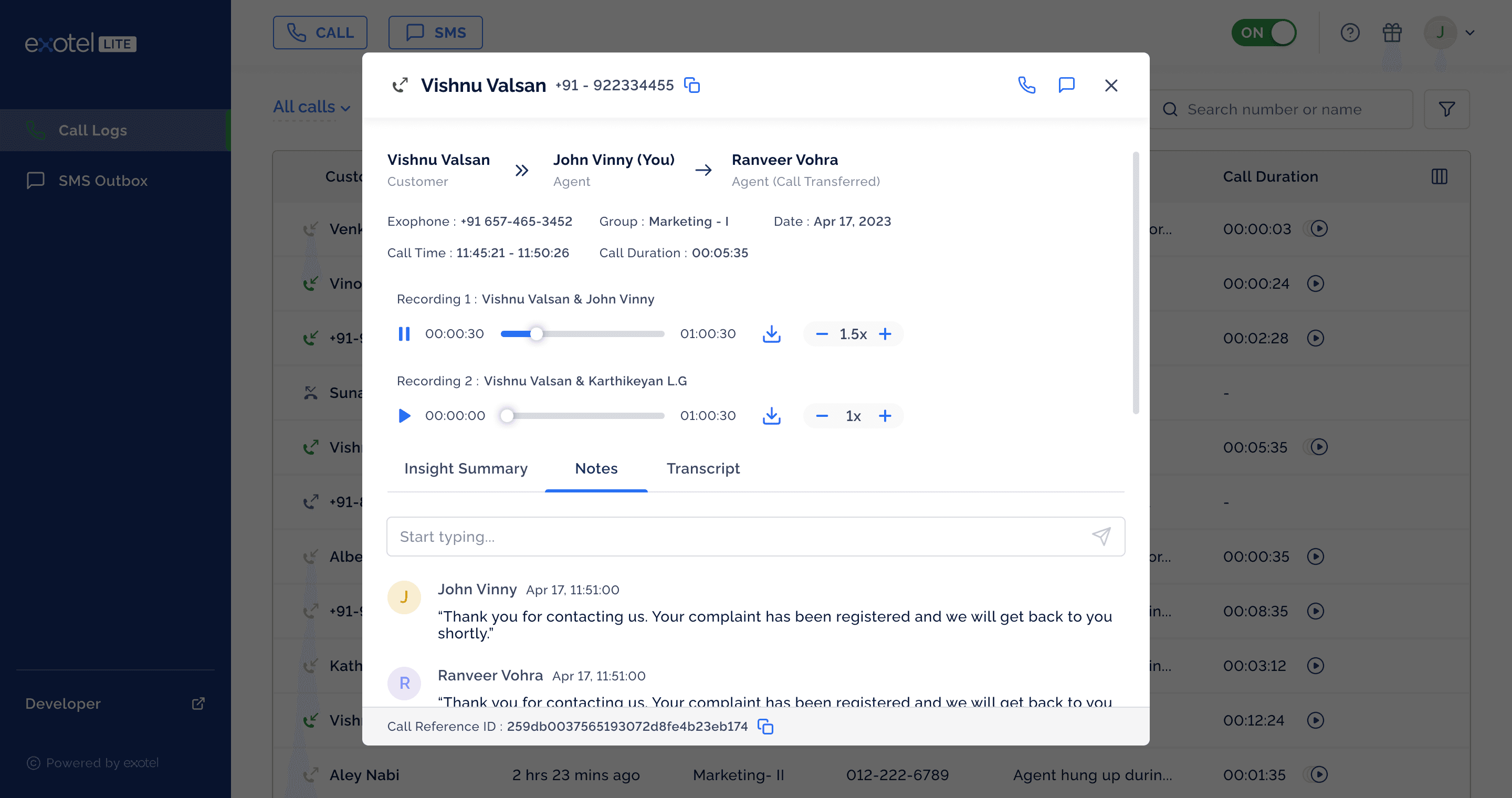Switch to the Transcript tab

click(703, 468)
